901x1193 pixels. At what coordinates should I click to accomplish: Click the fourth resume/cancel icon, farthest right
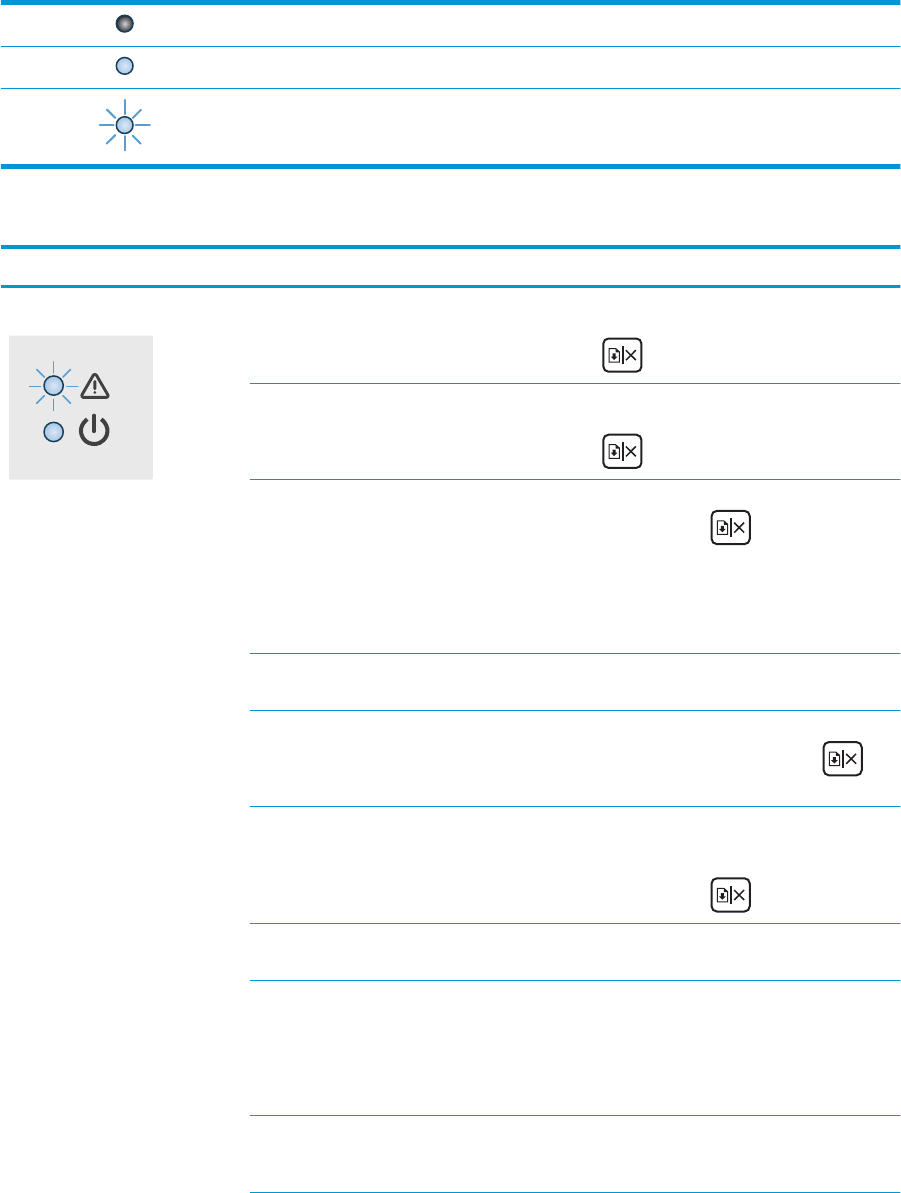pyautogui.click(x=845, y=759)
